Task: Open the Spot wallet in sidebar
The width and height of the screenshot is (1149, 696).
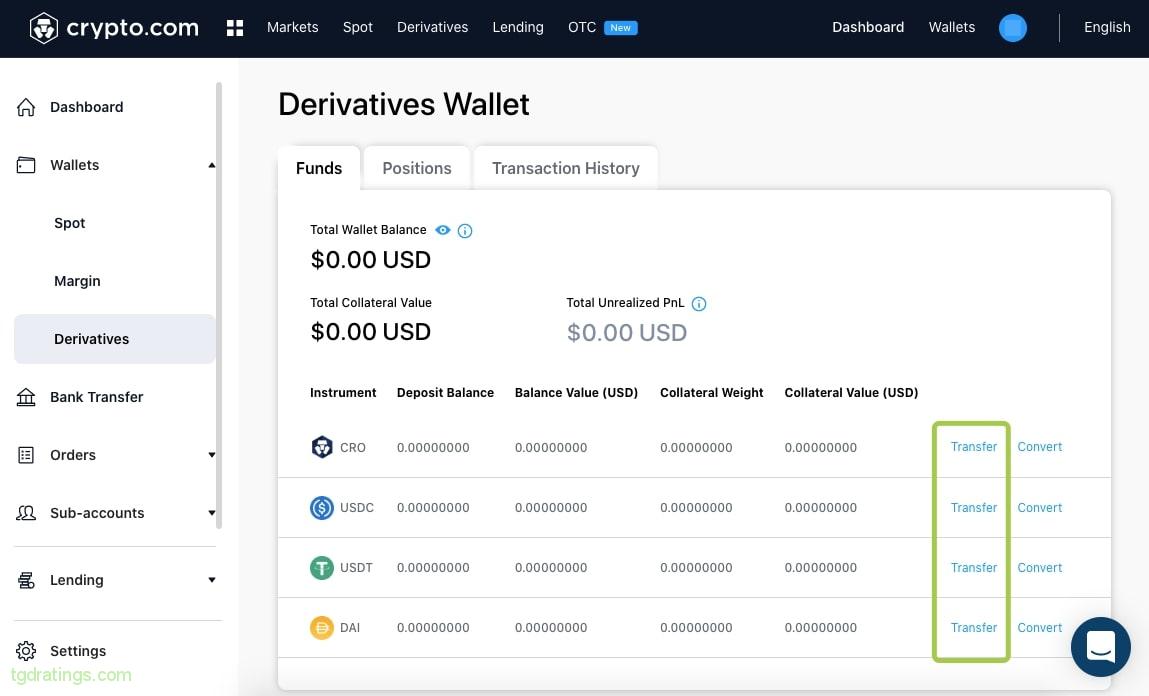Action: point(70,223)
